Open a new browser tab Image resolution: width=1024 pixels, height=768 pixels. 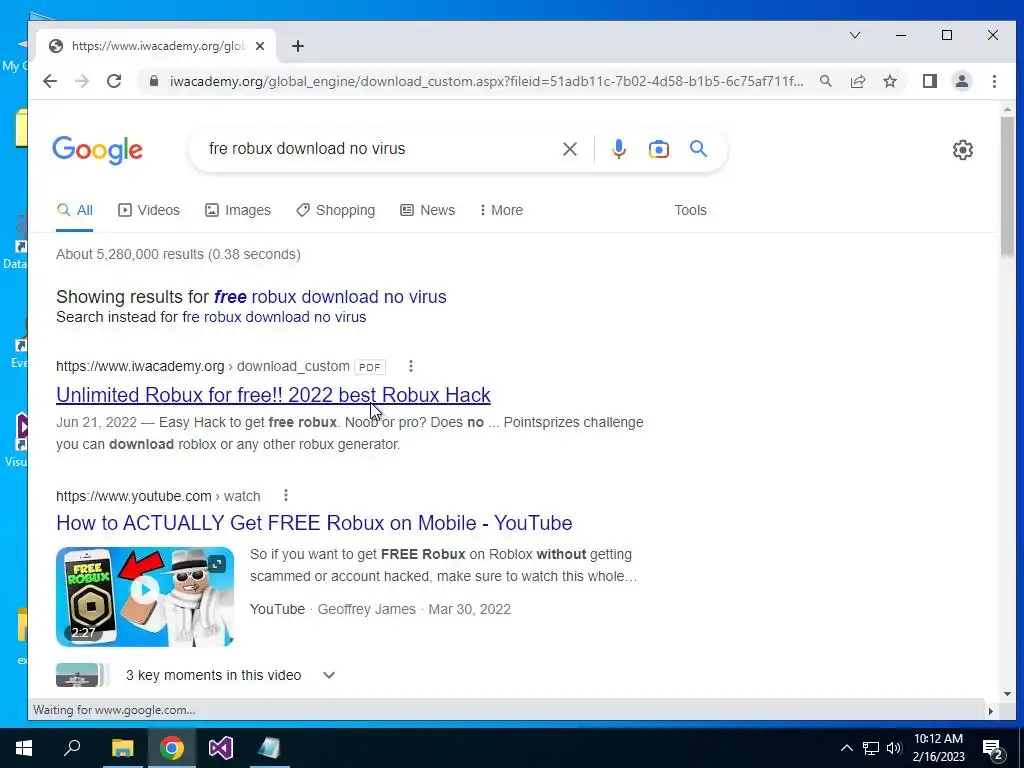298,46
